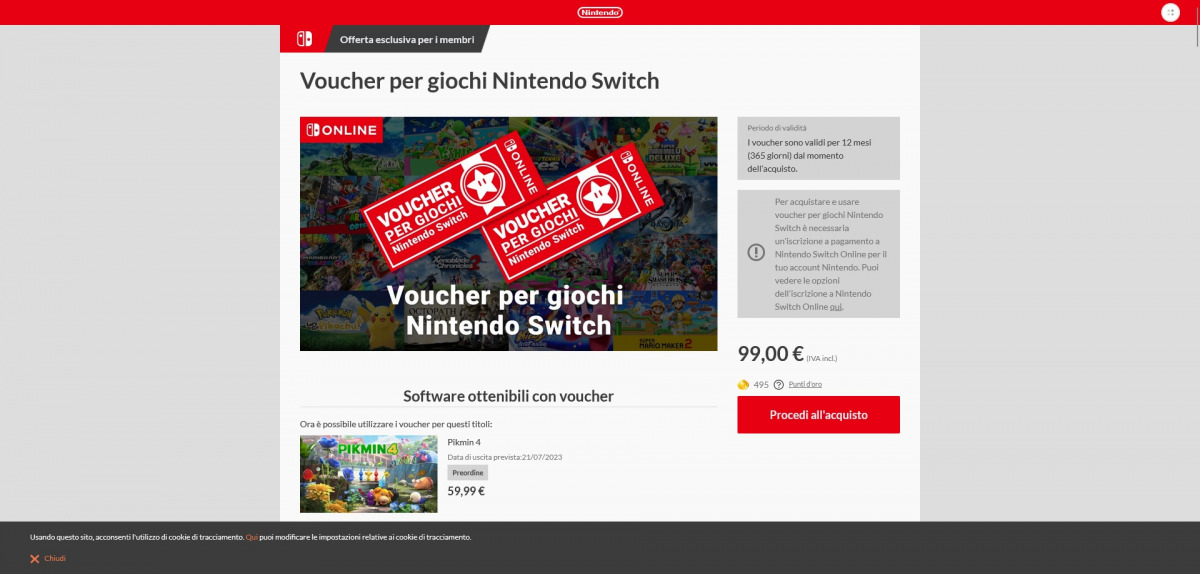The width and height of the screenshot is (1200, 574).
Task: Open the round account menu icon
Action: (1170, 12)
